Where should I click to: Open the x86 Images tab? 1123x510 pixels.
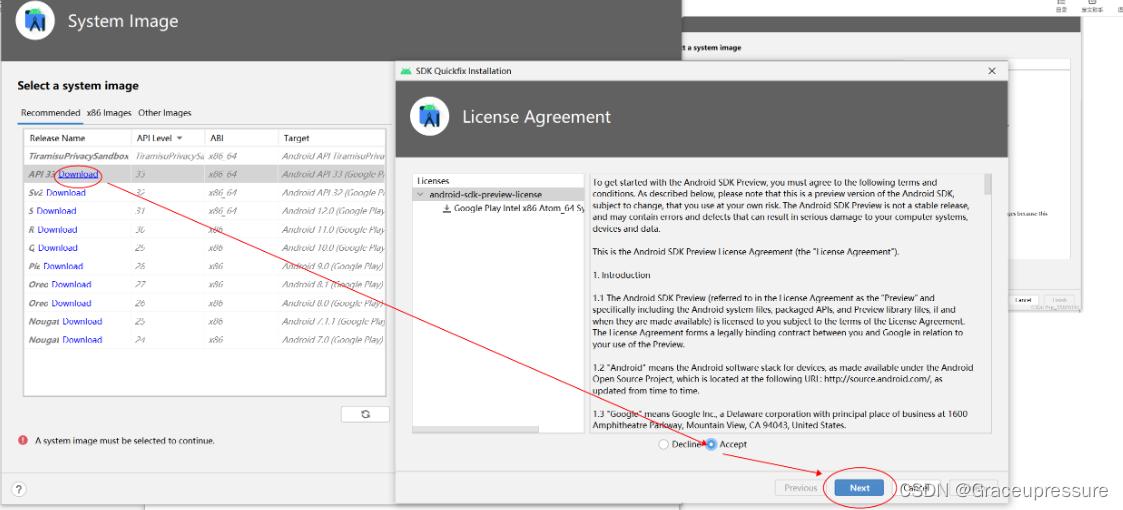click(109, 113)
